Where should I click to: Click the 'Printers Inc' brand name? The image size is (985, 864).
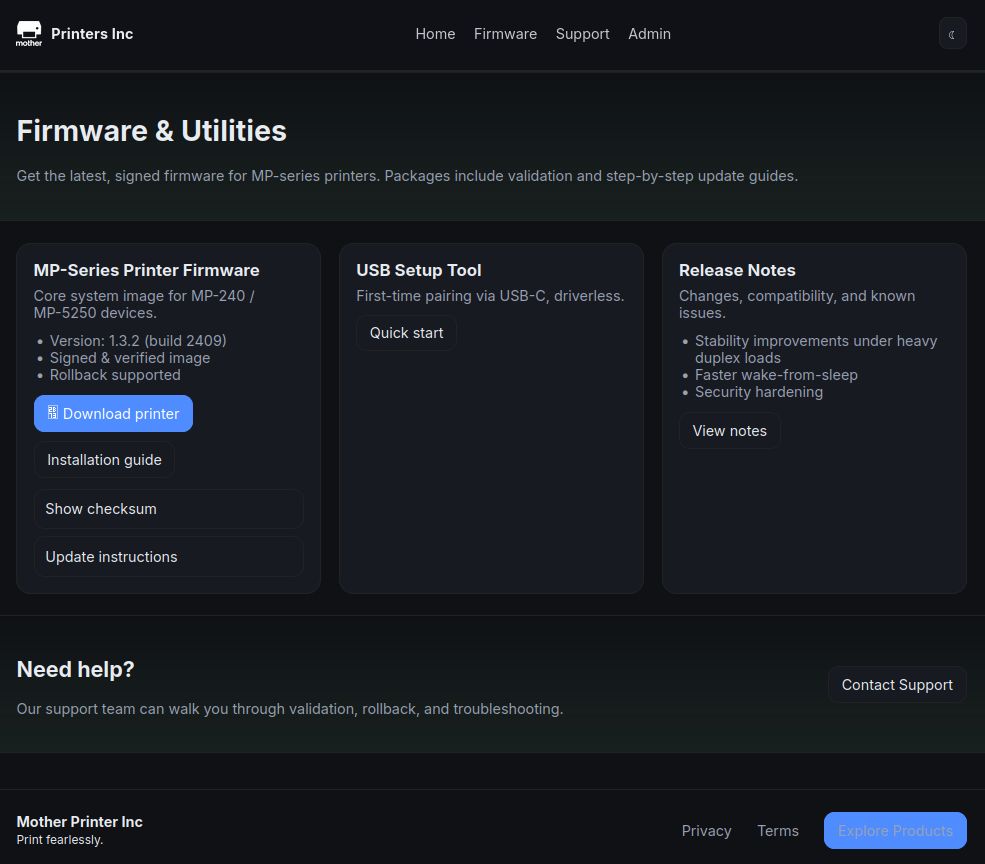pos(92,33)
